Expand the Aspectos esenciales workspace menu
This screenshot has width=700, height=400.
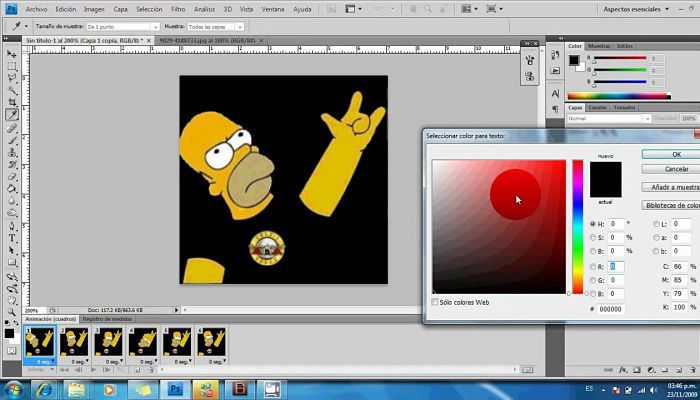click(636, 9)
